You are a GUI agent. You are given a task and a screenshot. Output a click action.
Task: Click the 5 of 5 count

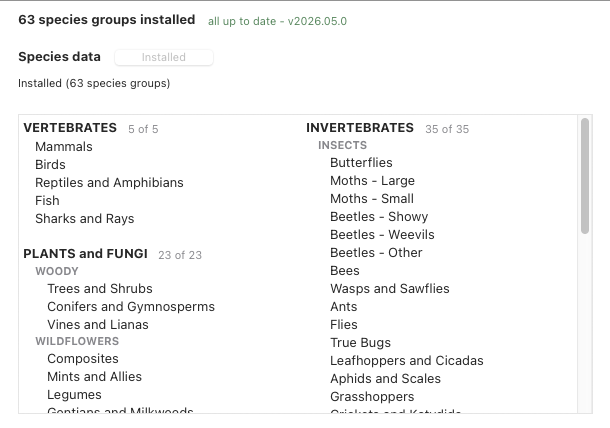(x=143, y=129)
